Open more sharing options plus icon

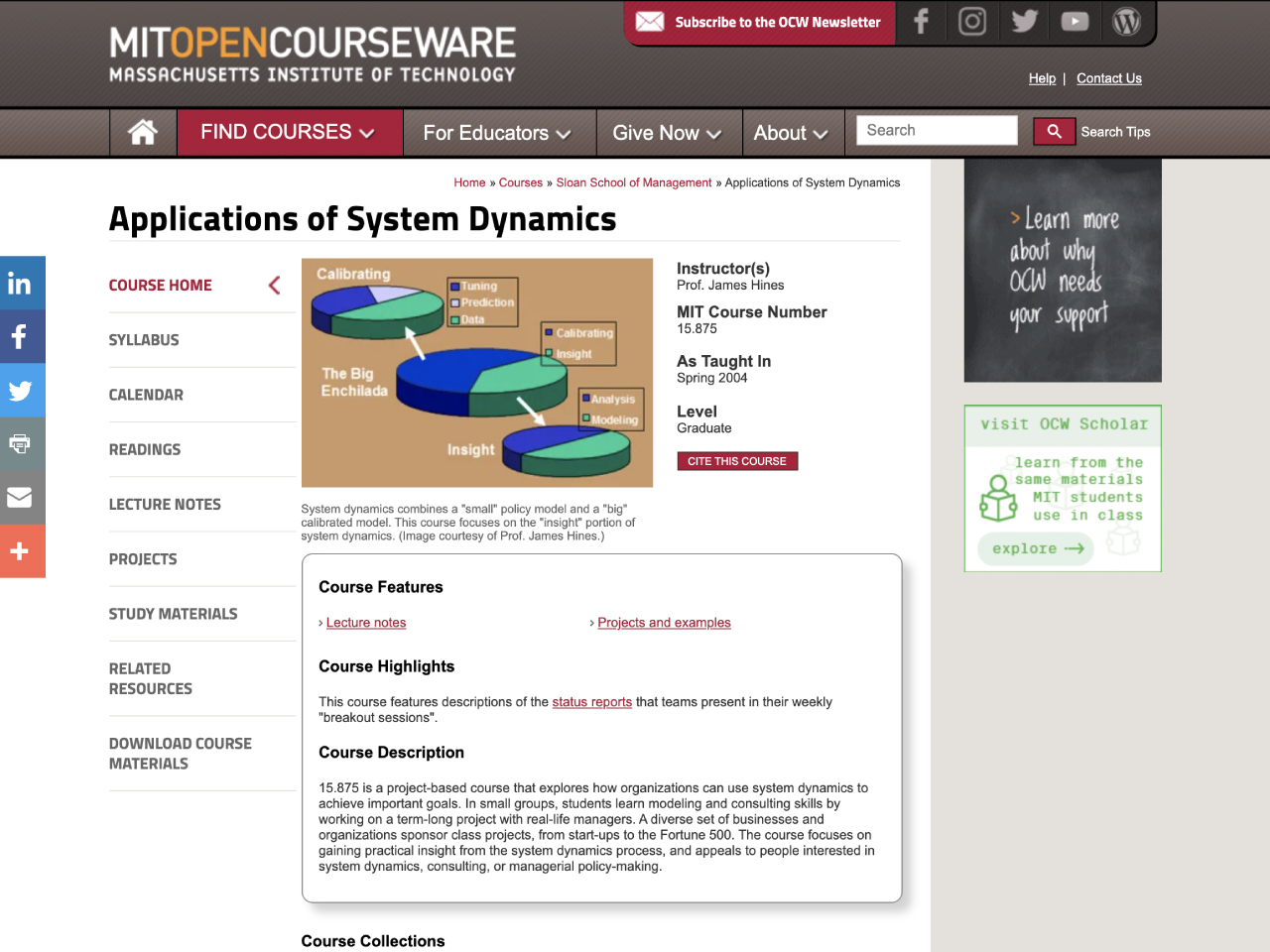tap(22, 550)
